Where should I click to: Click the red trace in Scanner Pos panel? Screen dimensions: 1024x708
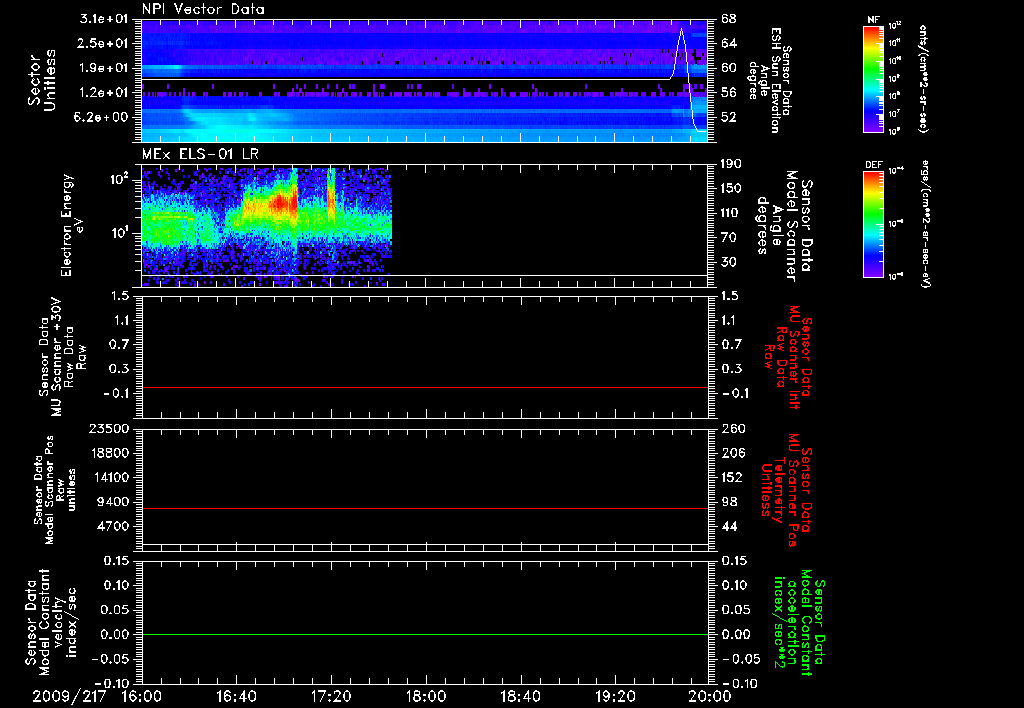[x=425, y=509]
